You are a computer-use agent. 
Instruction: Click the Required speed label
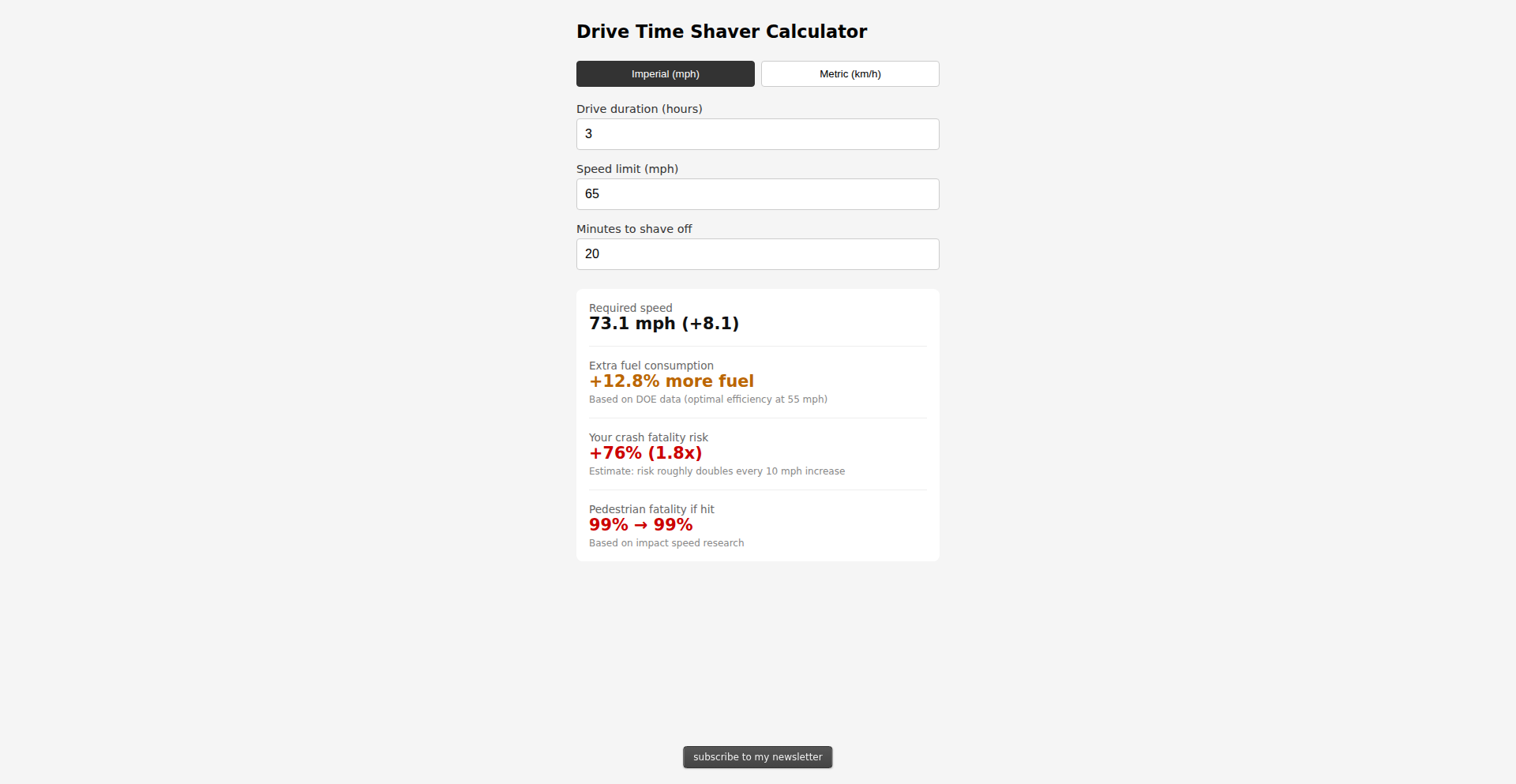coord(630,308)
